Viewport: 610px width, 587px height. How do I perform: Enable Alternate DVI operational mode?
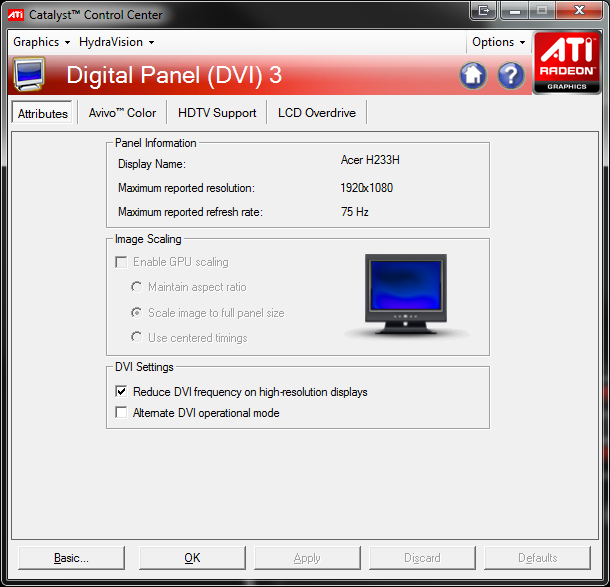122,413
